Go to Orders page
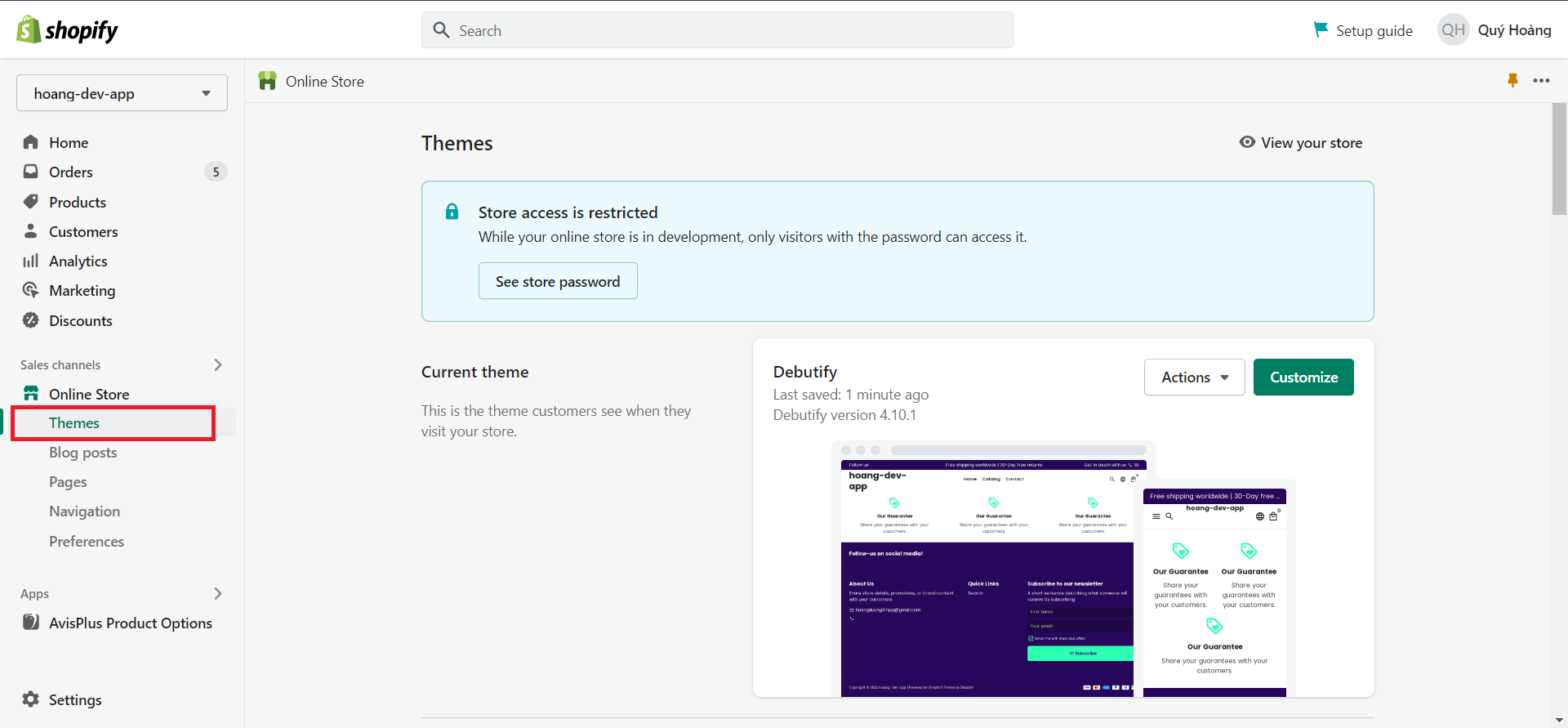Screen dimensions: 1568x728 pyautogui.click(x=71, y=172)
